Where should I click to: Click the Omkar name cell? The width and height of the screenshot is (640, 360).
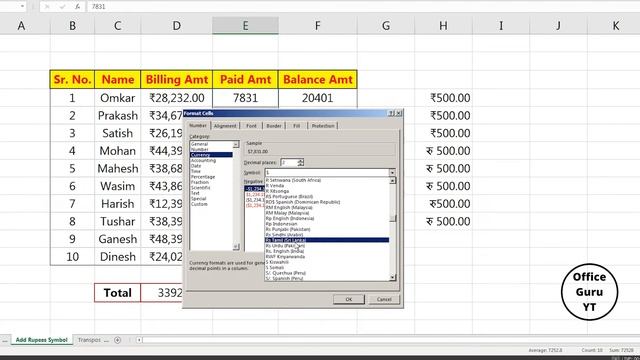118,98
